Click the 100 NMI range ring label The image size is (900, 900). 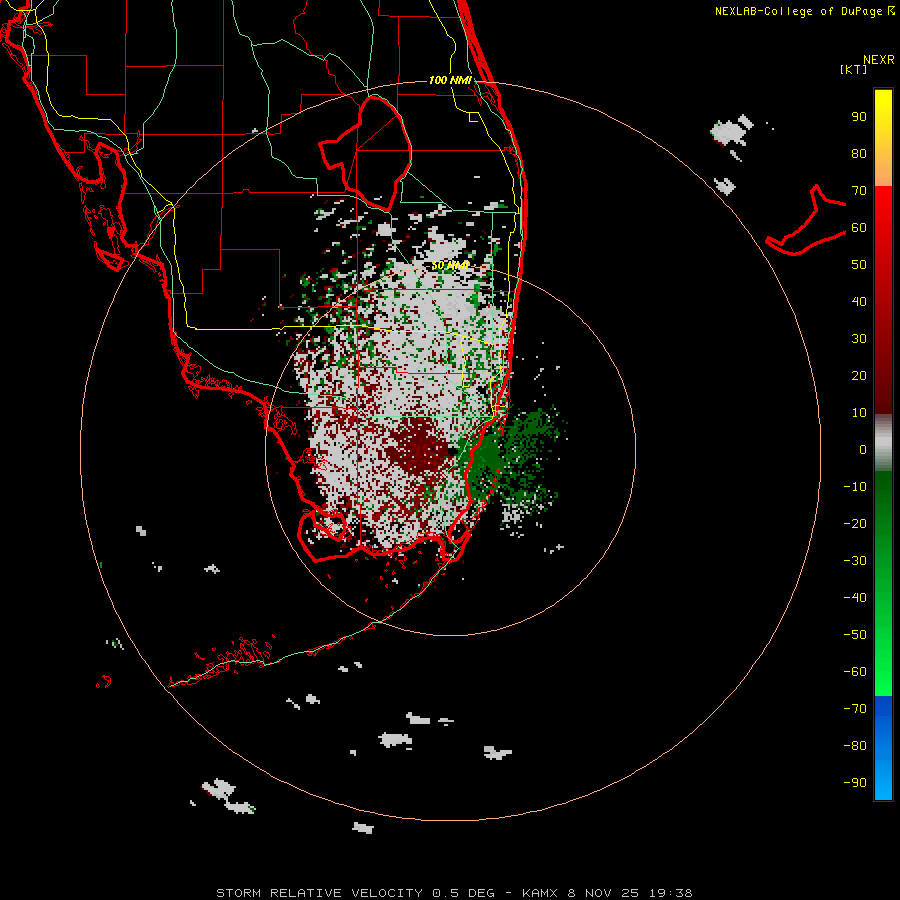click(450, 80)
